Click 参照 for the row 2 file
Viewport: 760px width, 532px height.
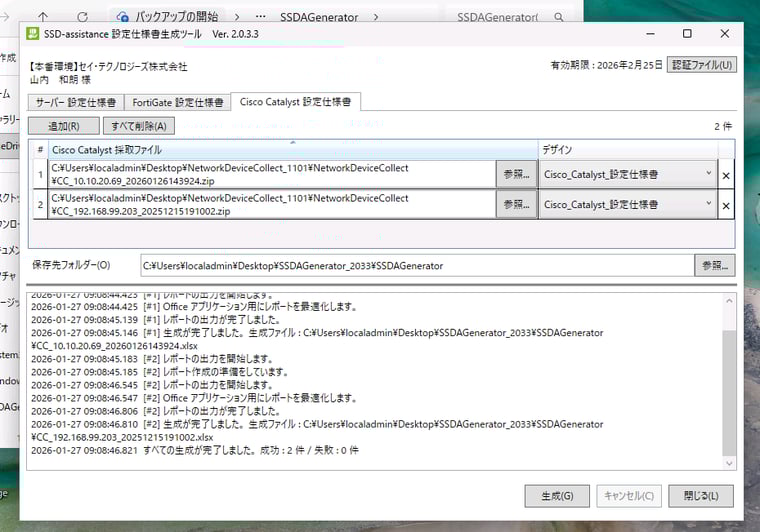(x=516, y=204)
